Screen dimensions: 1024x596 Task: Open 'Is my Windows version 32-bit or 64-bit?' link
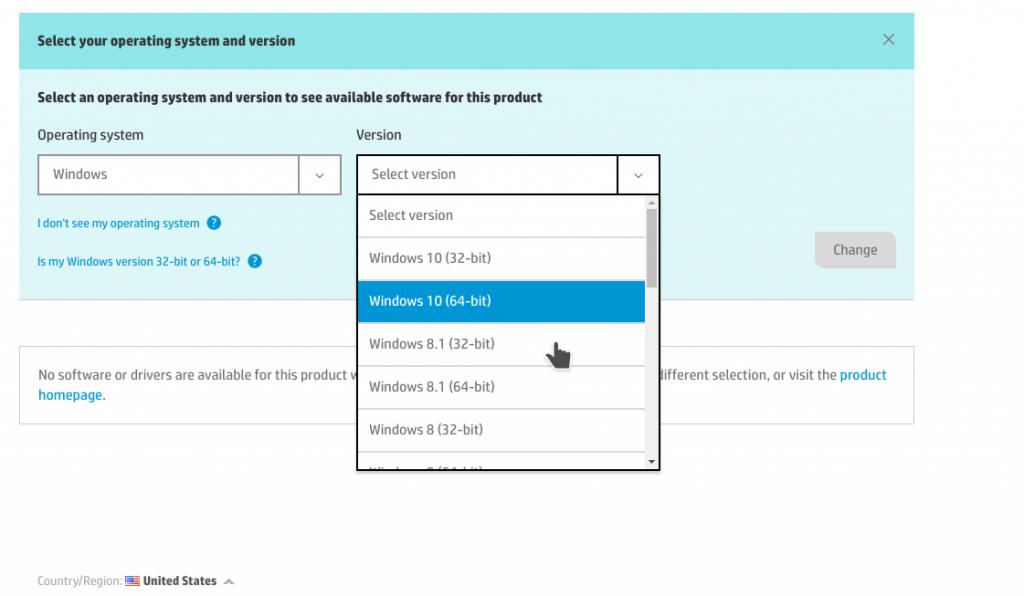(138, 262)
